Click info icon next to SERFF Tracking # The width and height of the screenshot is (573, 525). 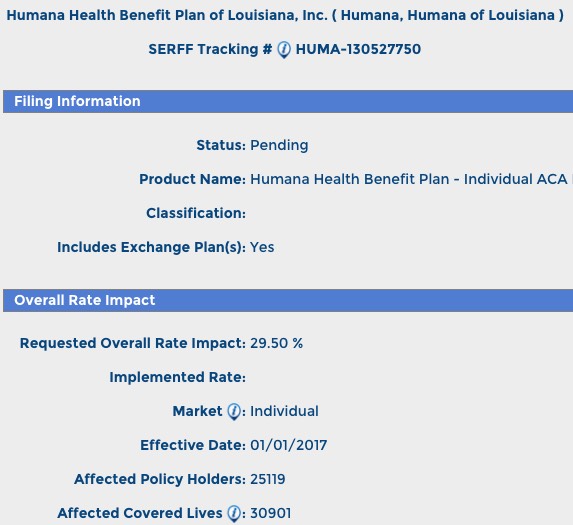tap(284, 50)
